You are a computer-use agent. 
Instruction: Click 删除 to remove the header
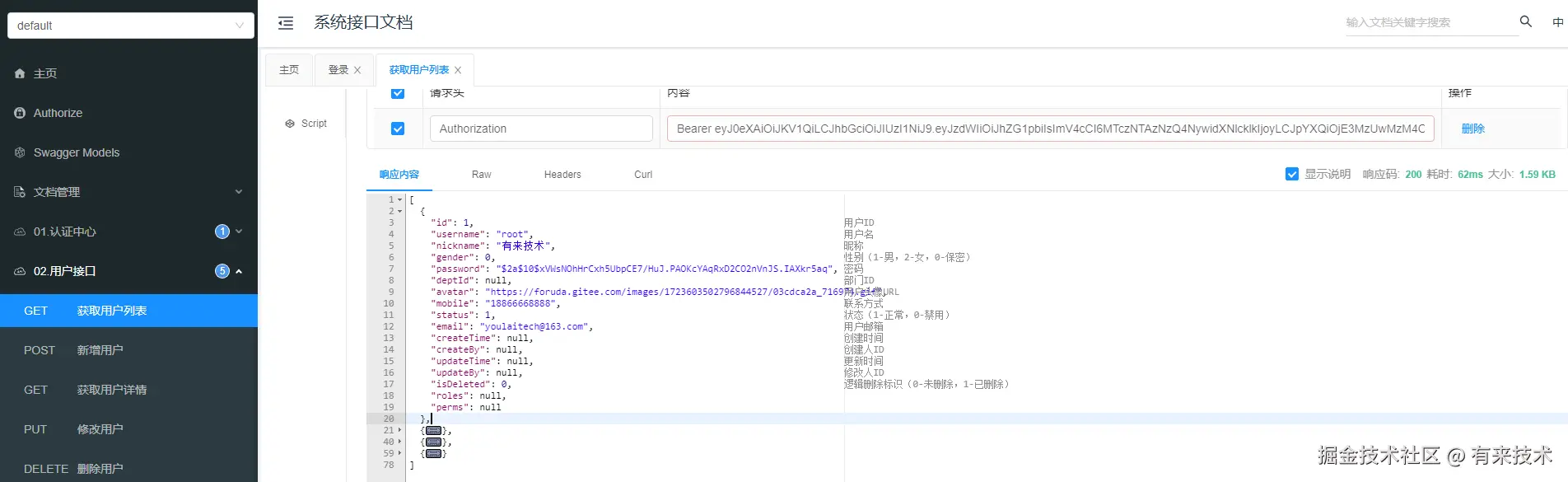tap(1473, 129)
